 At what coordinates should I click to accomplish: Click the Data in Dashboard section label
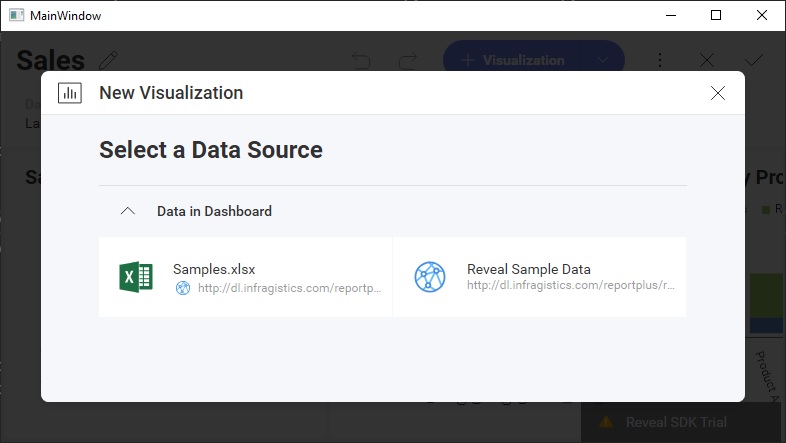[214, 211]
